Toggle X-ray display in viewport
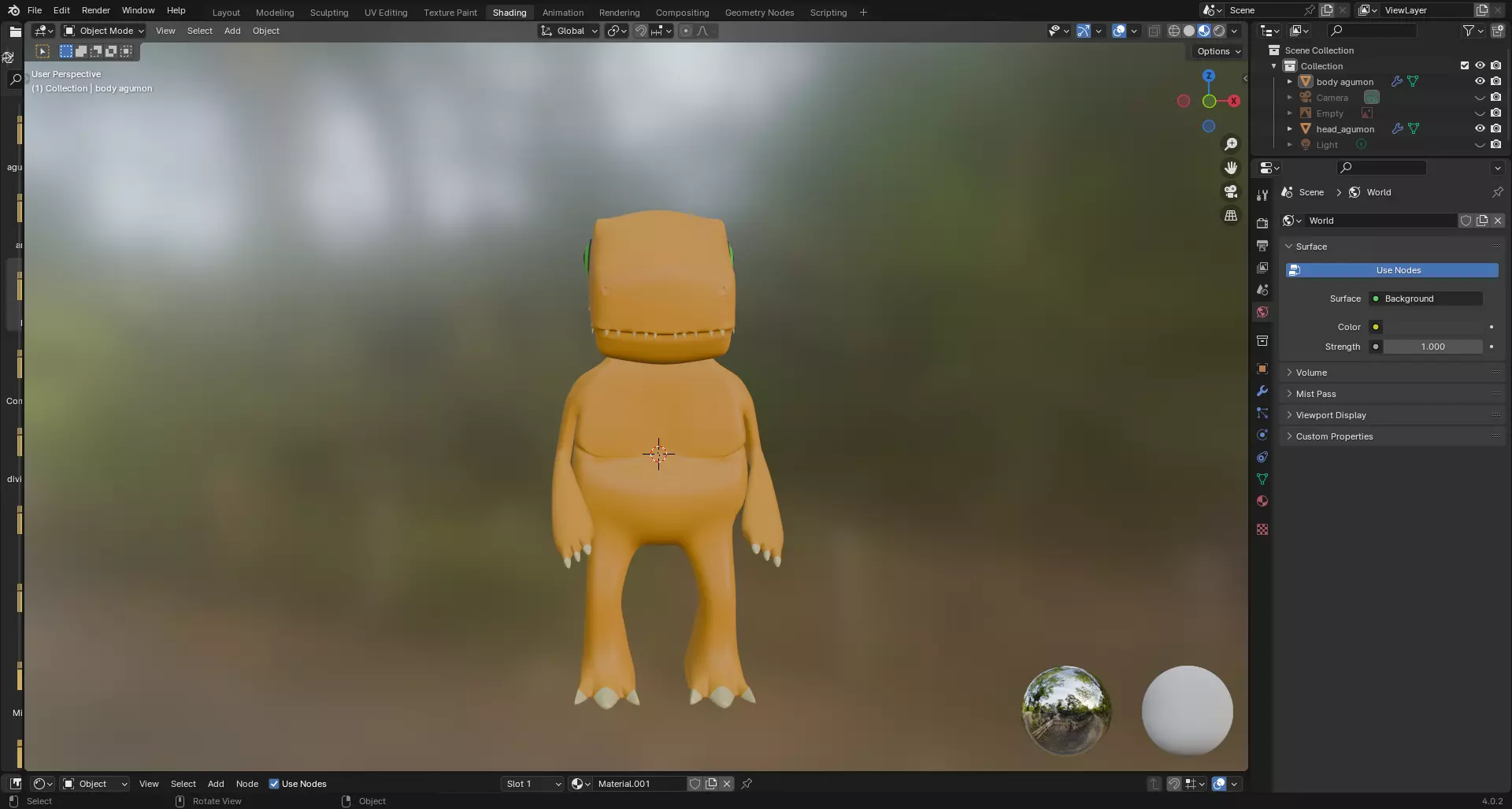This screenshot has height=809, width=1512. point(1154,31)
